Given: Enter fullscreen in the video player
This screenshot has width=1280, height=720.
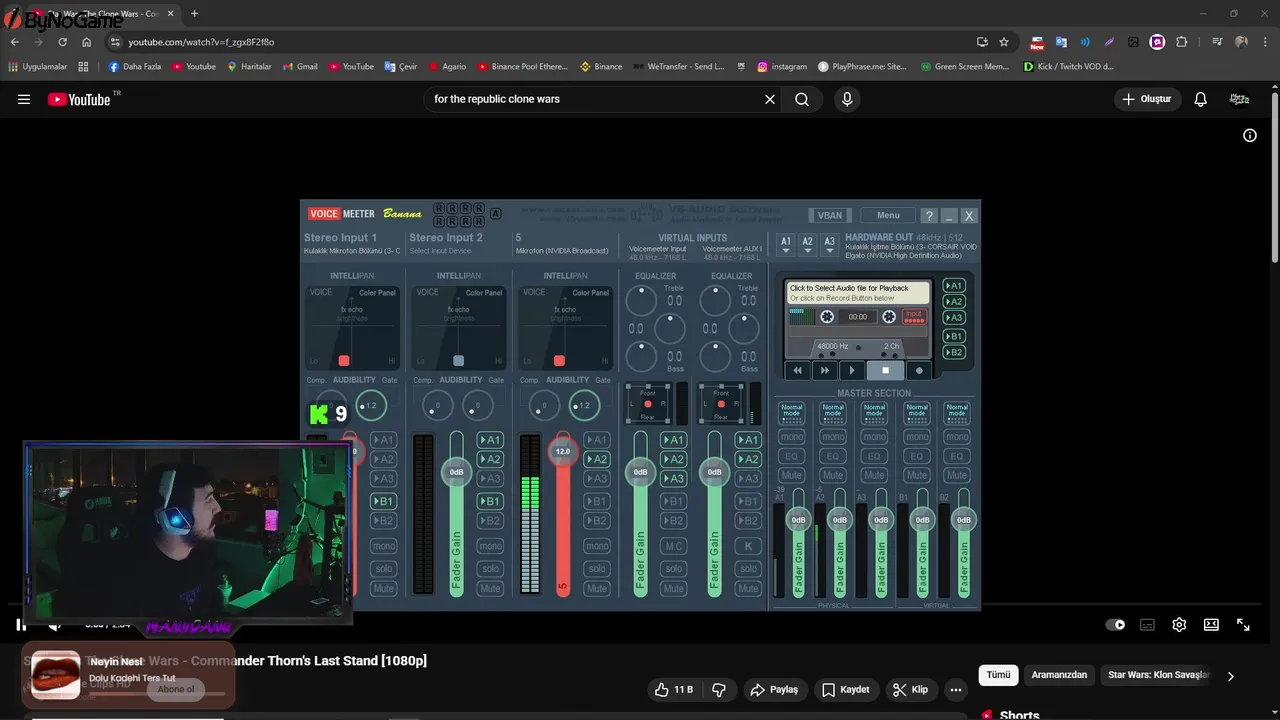Looking at the screenshot, I should (x=1243, y=625).
